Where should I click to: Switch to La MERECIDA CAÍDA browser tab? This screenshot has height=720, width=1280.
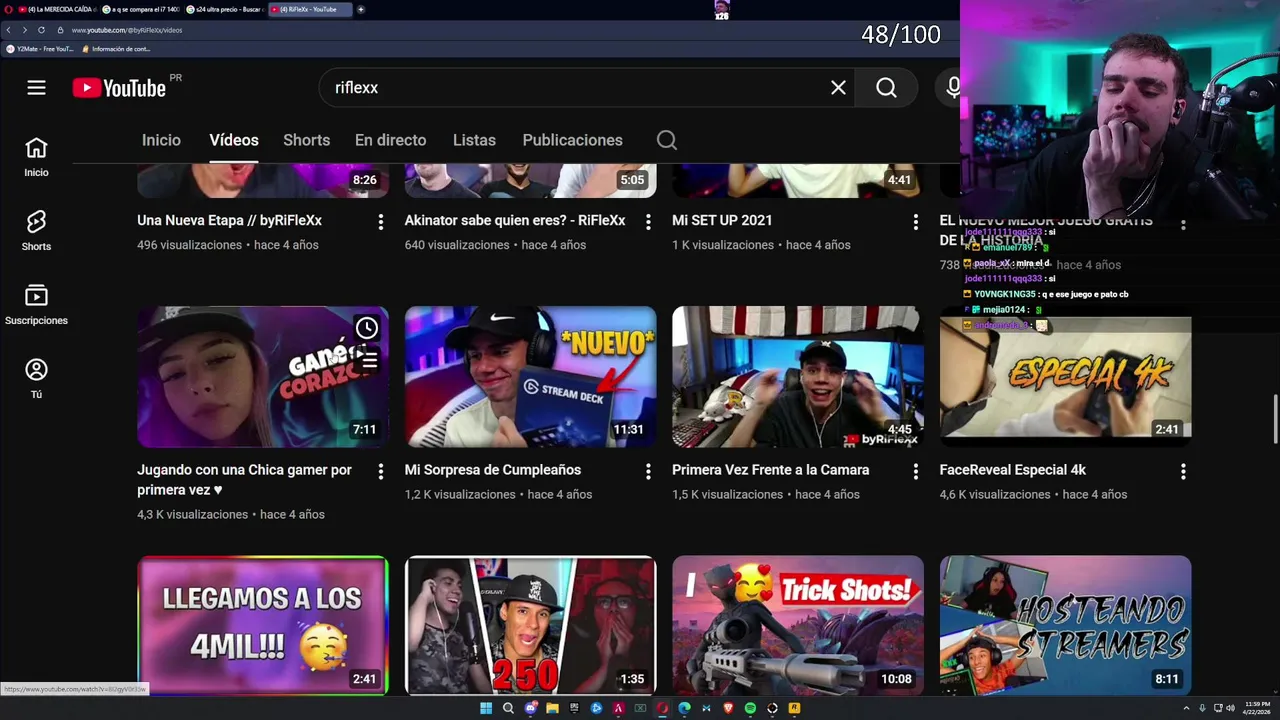pos(56,9)
